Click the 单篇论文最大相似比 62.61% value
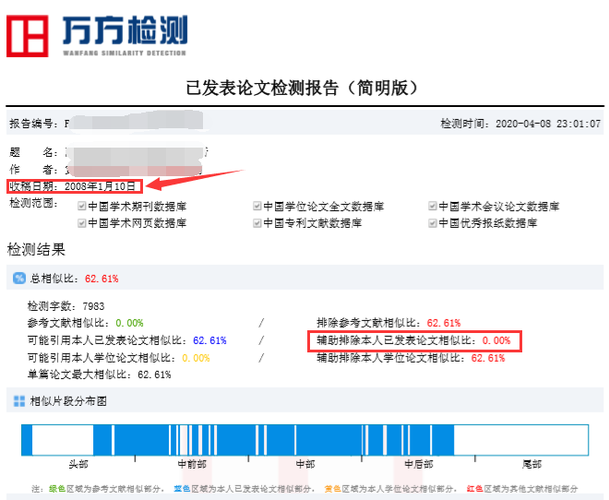Viewport: 609px width, 500px height. [154, 375]
